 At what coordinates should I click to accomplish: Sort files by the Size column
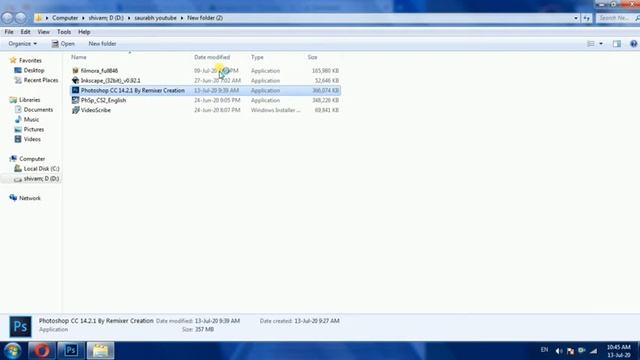tap(312, 57)
